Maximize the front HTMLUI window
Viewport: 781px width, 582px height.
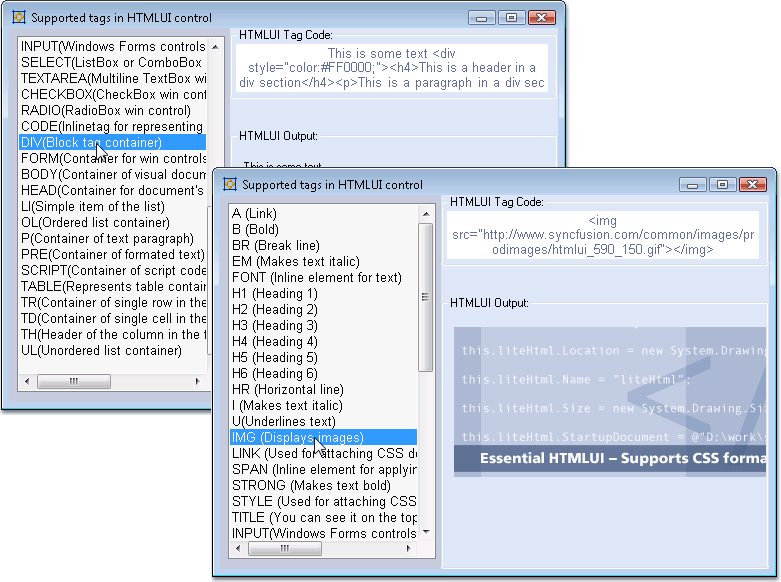click(722, 185)
